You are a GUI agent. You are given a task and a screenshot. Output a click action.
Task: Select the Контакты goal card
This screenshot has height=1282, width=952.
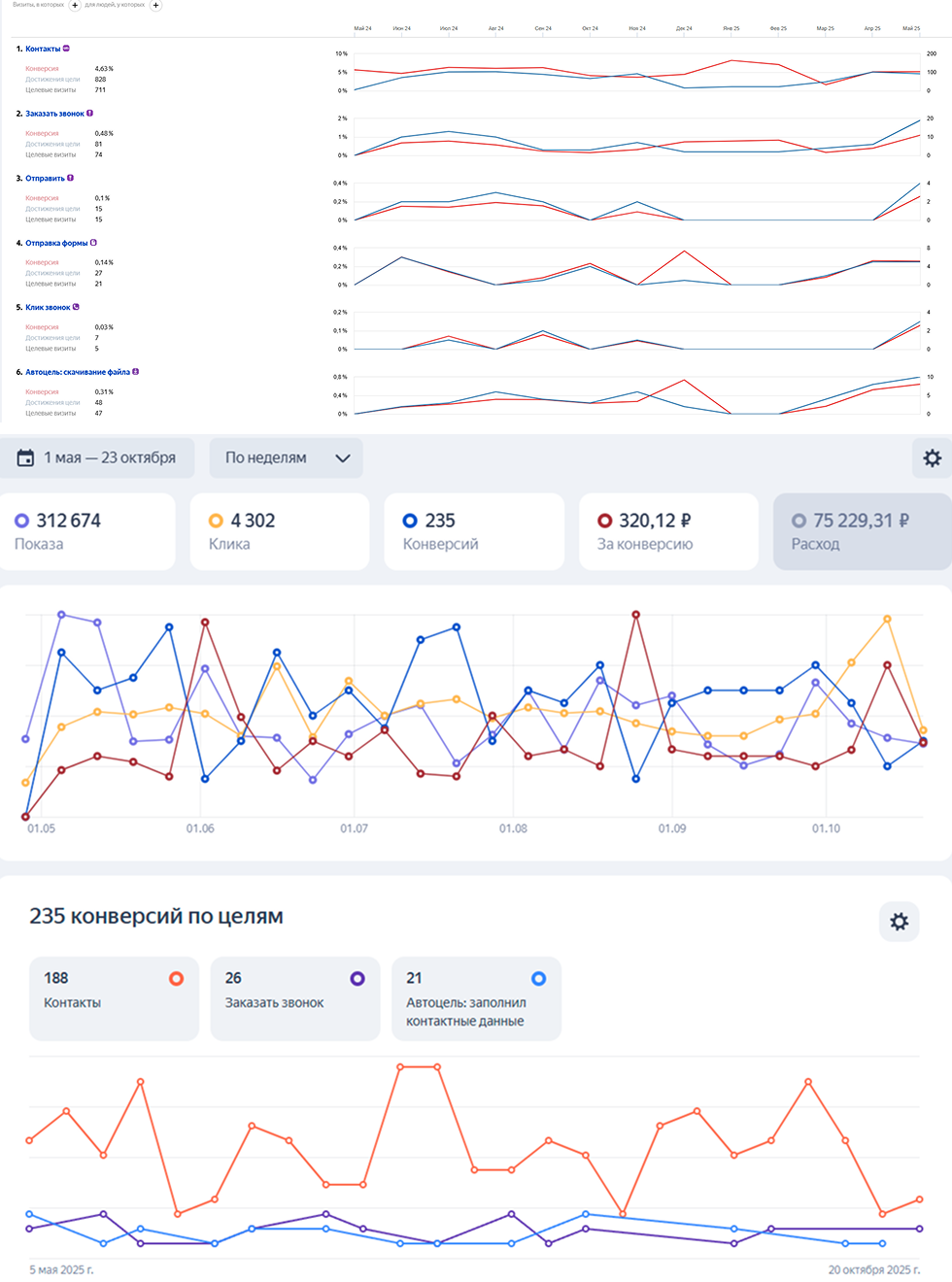pyautogui.click(x=114, y=998)
